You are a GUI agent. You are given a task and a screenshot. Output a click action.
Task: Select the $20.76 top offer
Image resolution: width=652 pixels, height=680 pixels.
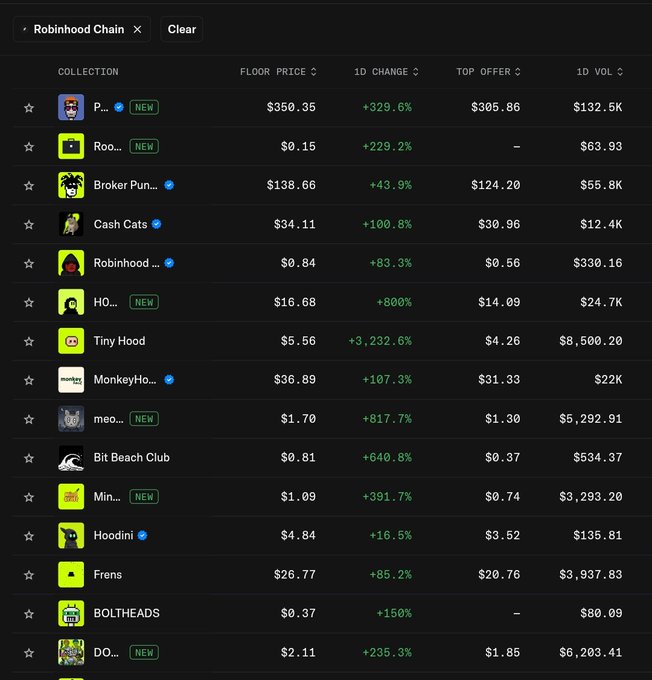point(499,575)
